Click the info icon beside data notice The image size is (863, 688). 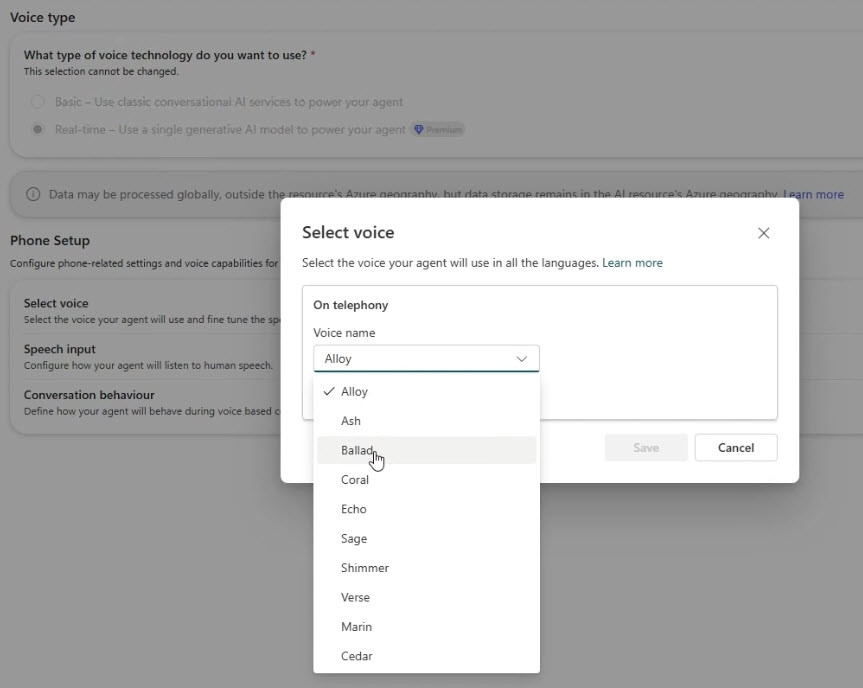click(x=33, y=194)
